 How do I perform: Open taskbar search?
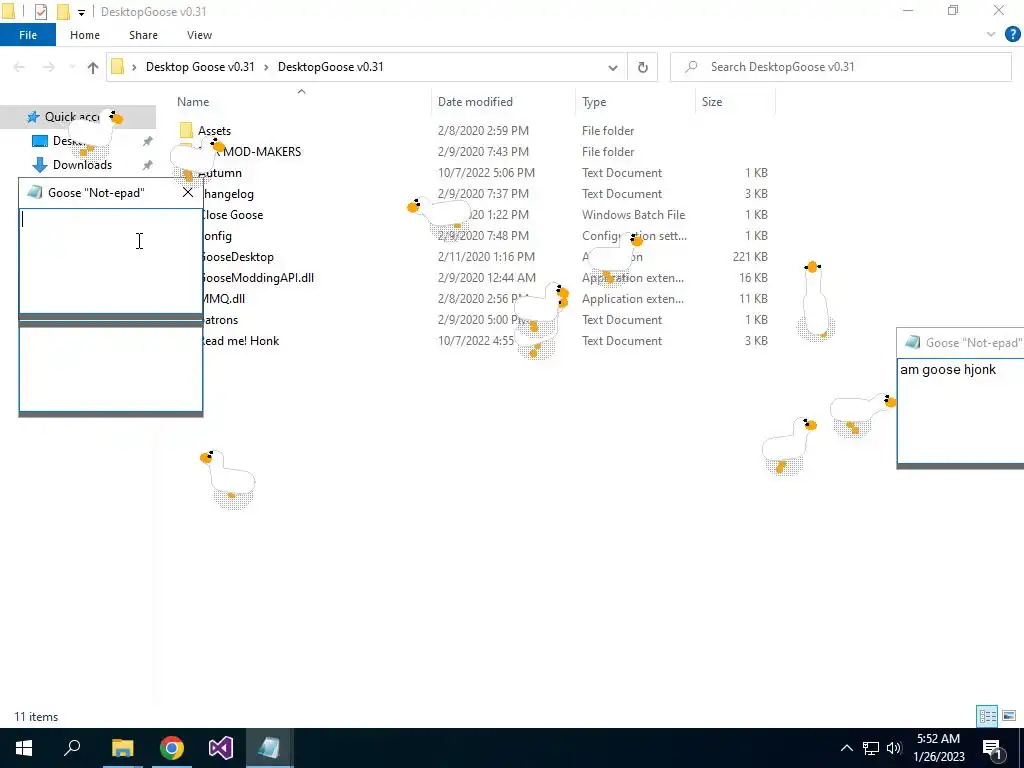72,748
